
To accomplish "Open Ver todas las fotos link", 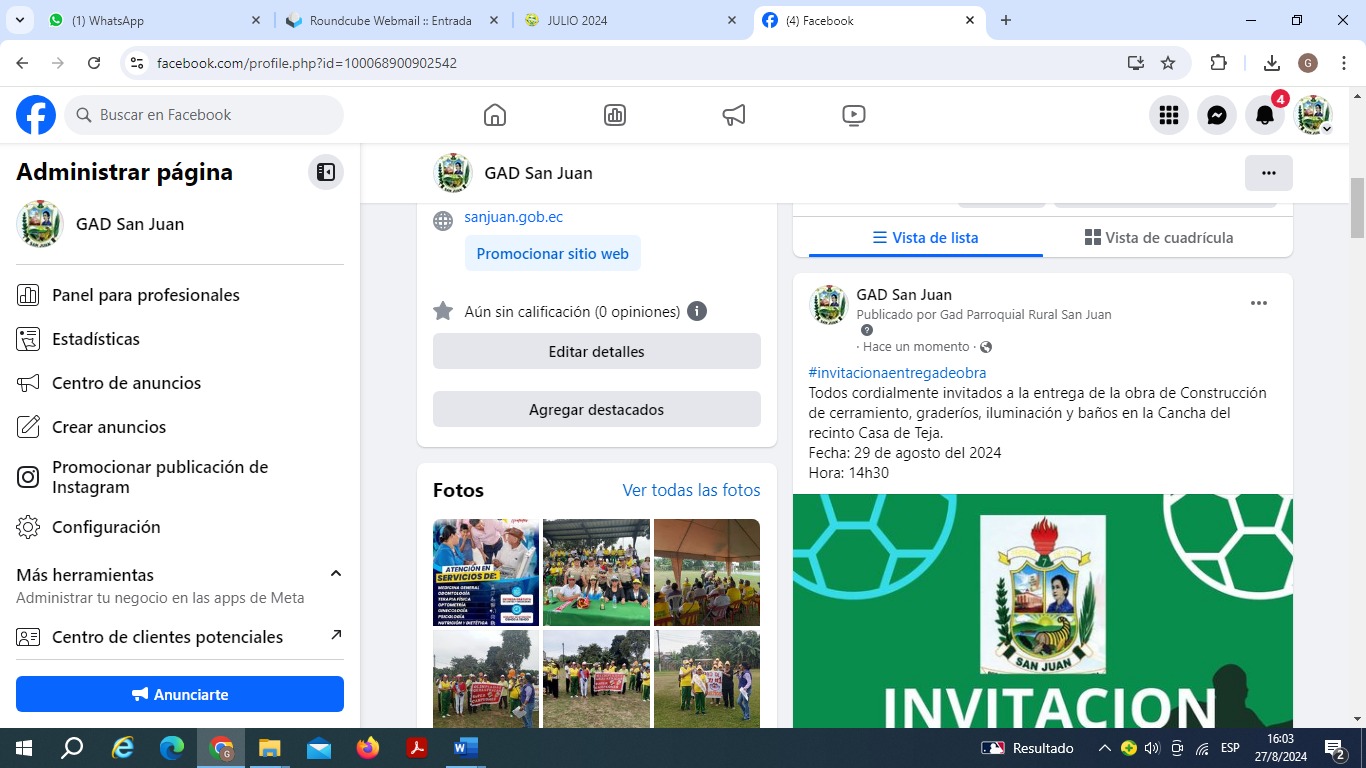I will (x=691, y=490).
